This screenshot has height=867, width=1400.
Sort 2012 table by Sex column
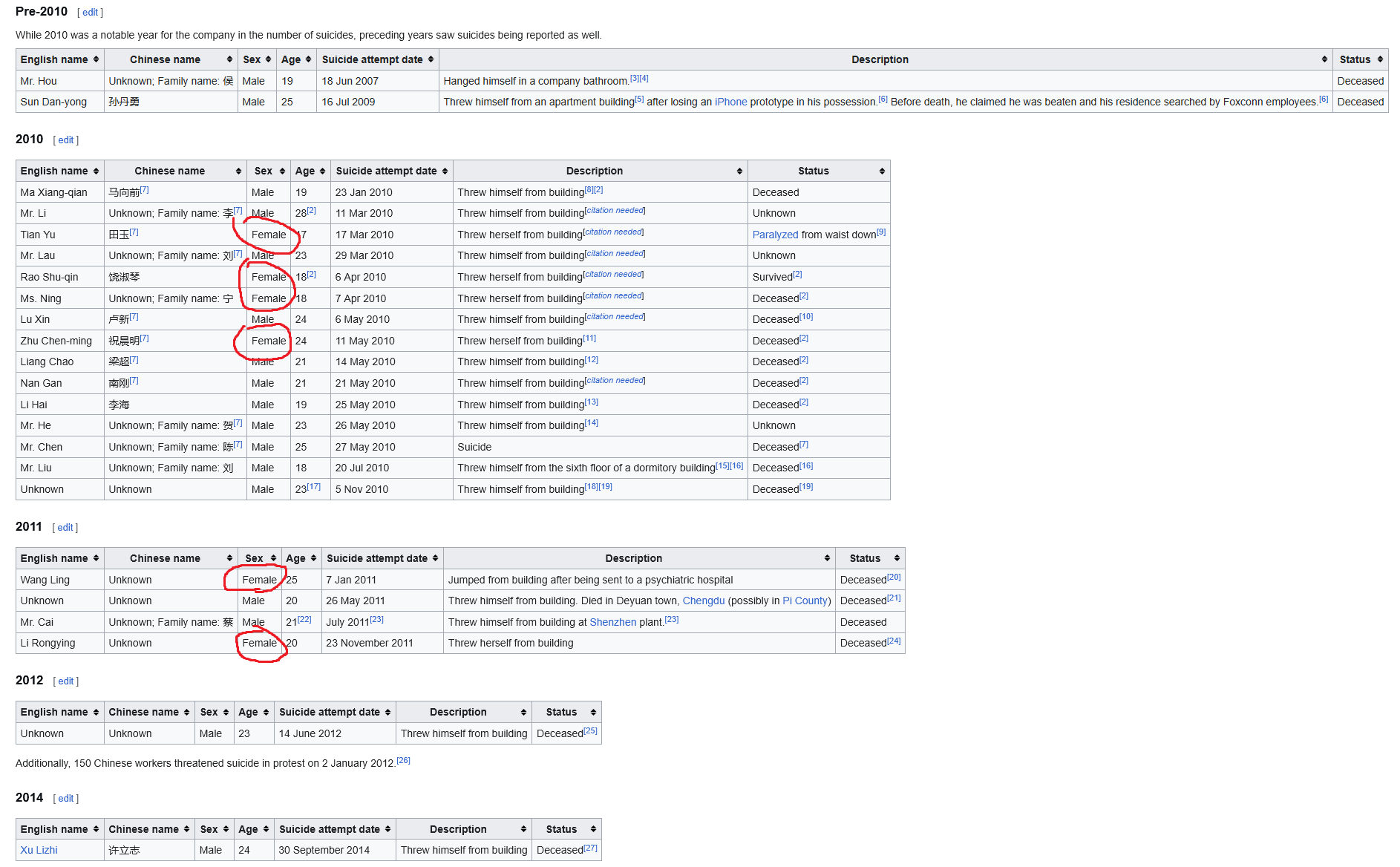[x=215, y=712]
